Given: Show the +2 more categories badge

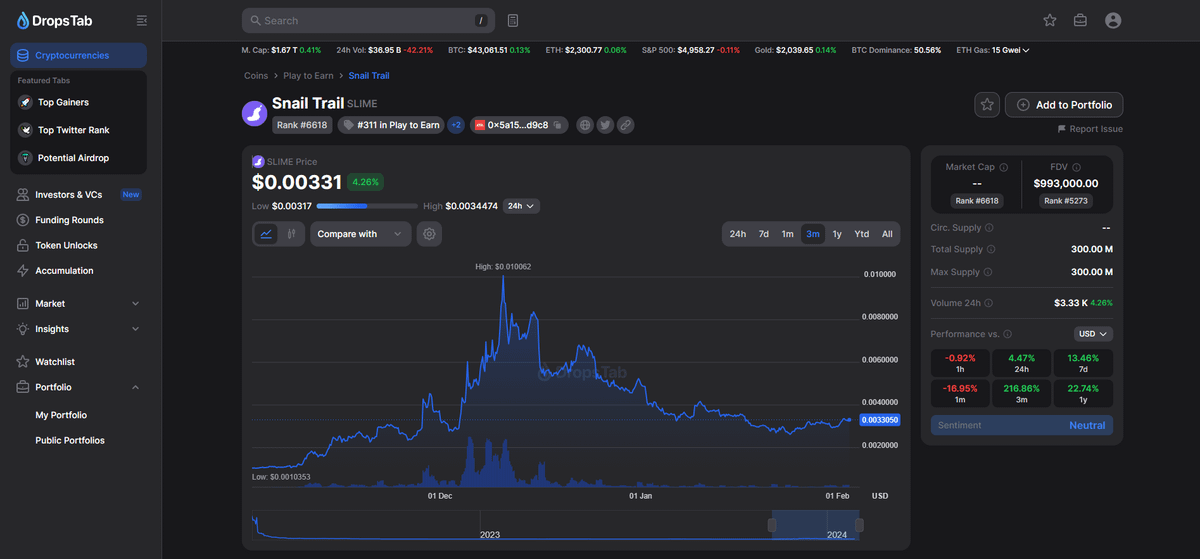Looking at the screenshot, I should pos(455,125).
